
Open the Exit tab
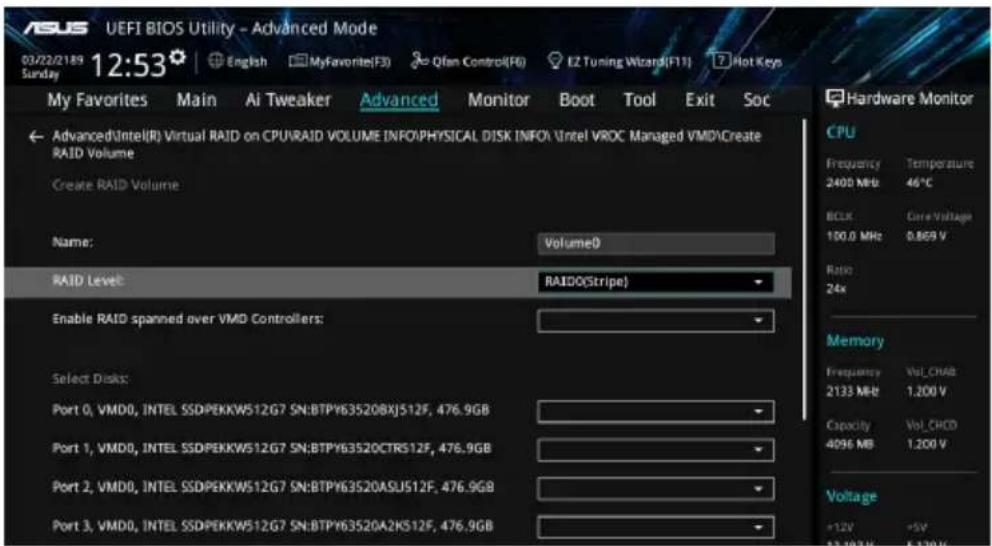[x=700, y=100]
